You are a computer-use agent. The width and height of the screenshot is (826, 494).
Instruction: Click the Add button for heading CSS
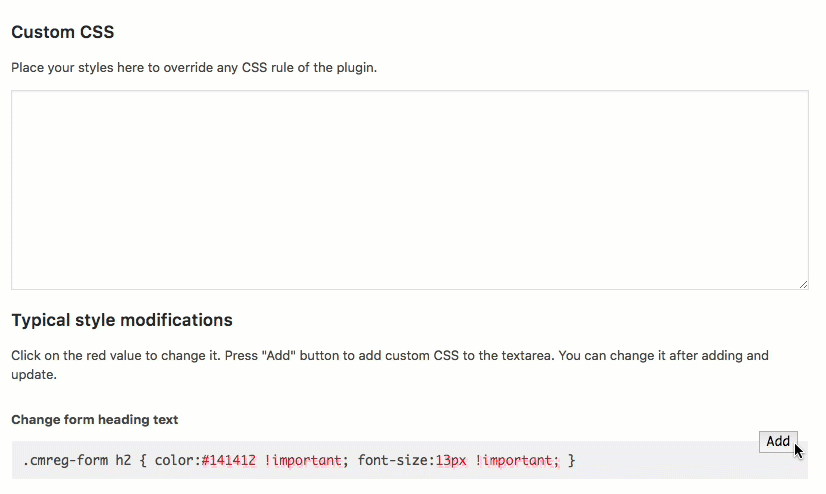778,441
